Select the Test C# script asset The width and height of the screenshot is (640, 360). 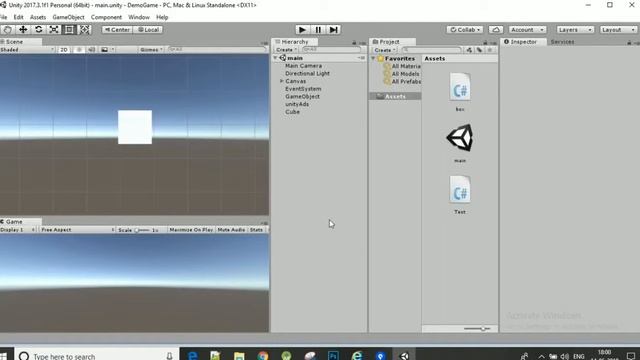pyautogui.click(x=460, y=195)
